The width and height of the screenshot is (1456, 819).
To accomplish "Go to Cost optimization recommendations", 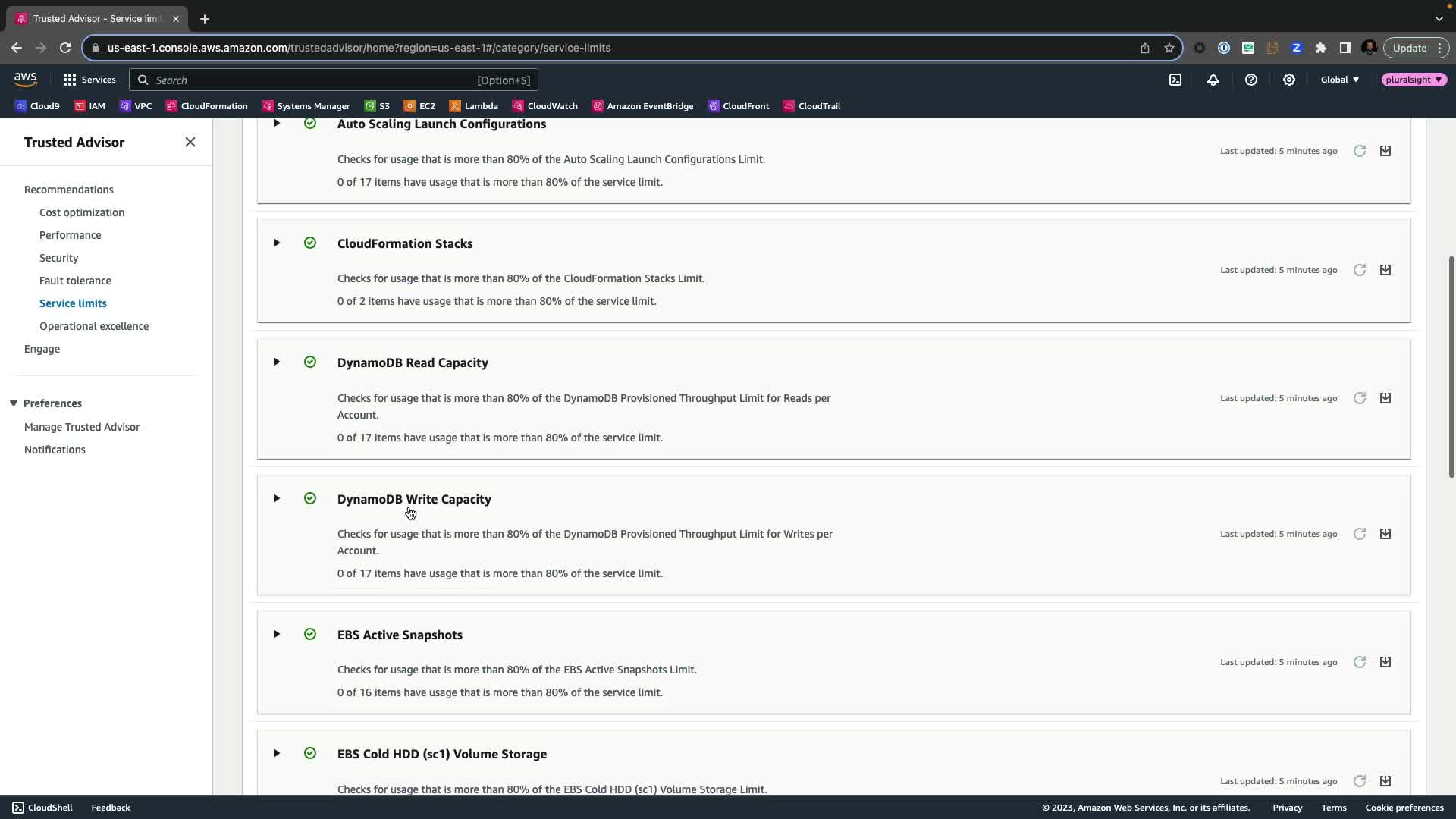I will click(82, 212).
